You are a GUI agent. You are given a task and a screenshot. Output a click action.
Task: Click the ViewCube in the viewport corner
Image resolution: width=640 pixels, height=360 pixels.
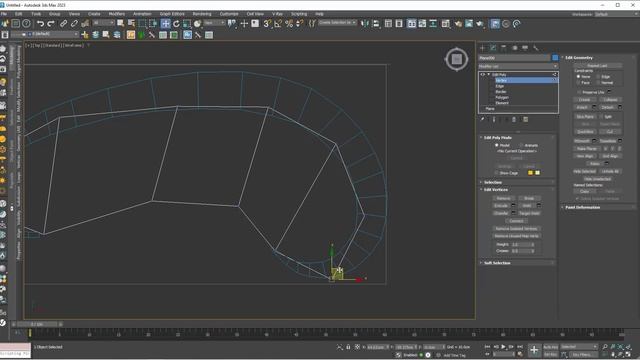point(456,60)
